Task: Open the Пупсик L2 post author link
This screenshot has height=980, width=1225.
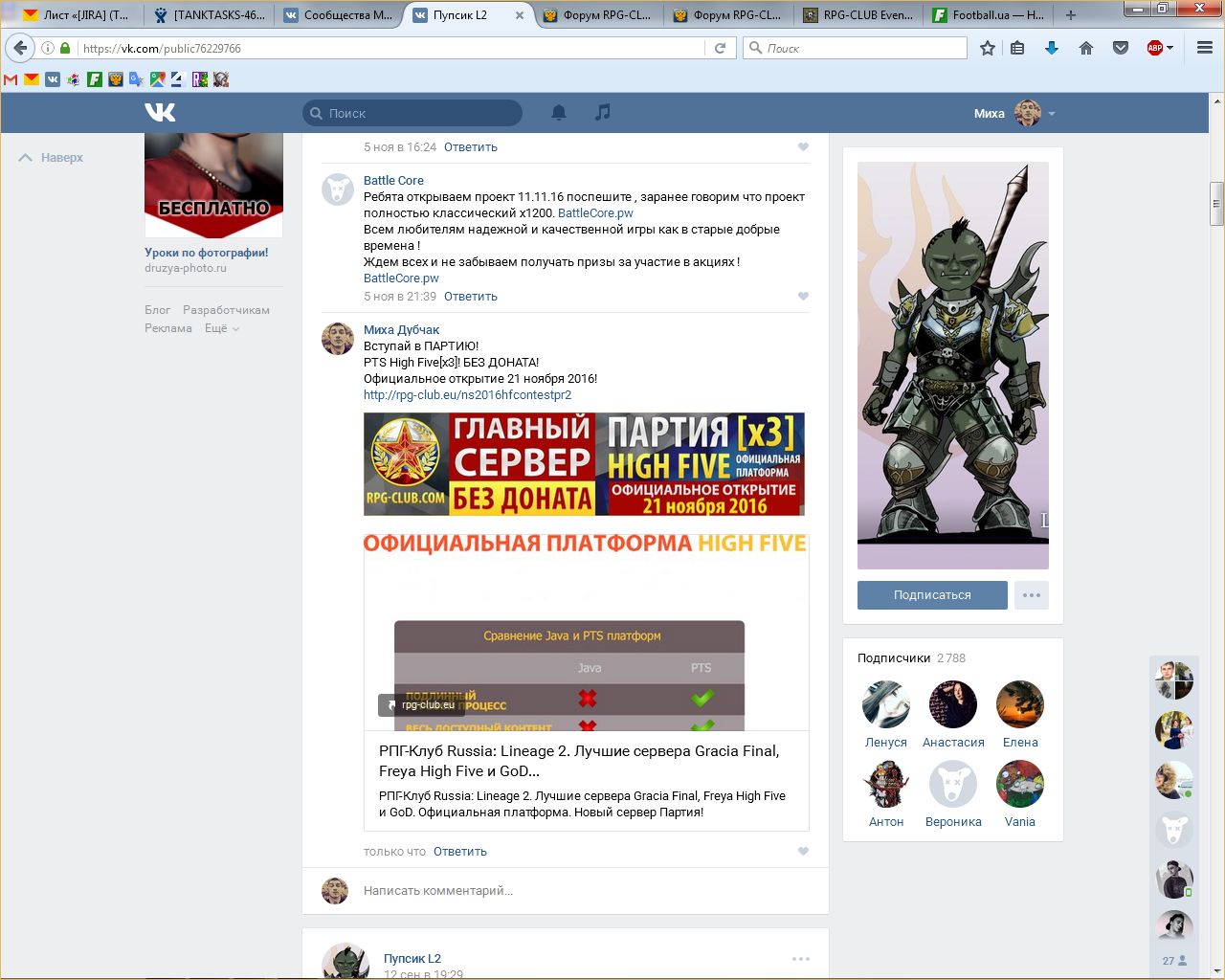Action: pyautogui.click(x=412, y=958)
